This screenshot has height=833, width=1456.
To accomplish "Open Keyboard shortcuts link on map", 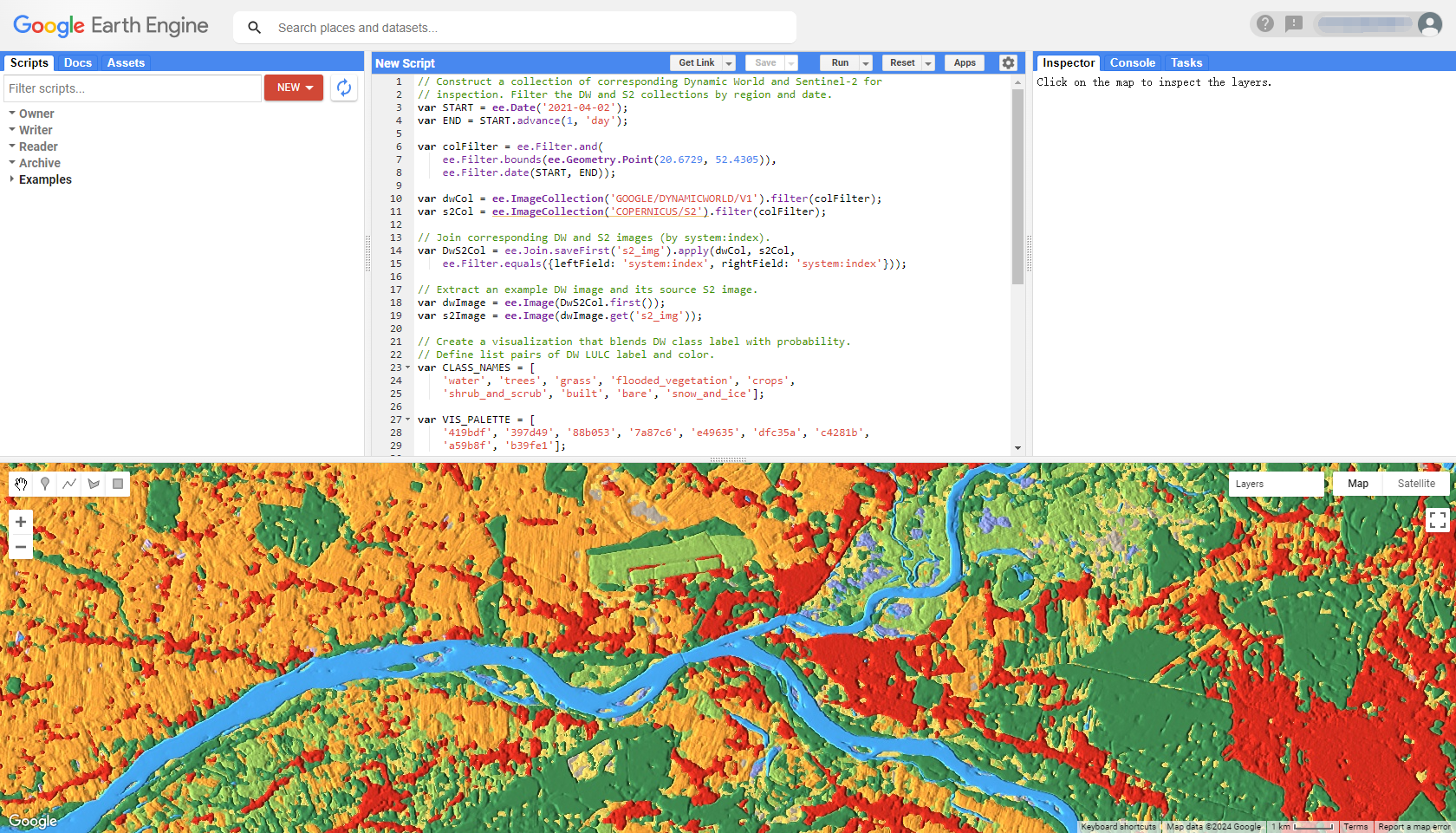I will (1118, 827).
